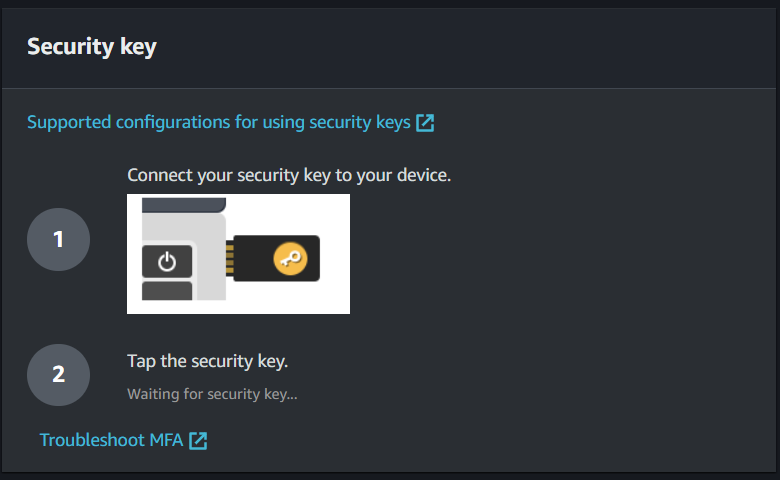Click the power button icon in the illustration

(x=167, y=262)
